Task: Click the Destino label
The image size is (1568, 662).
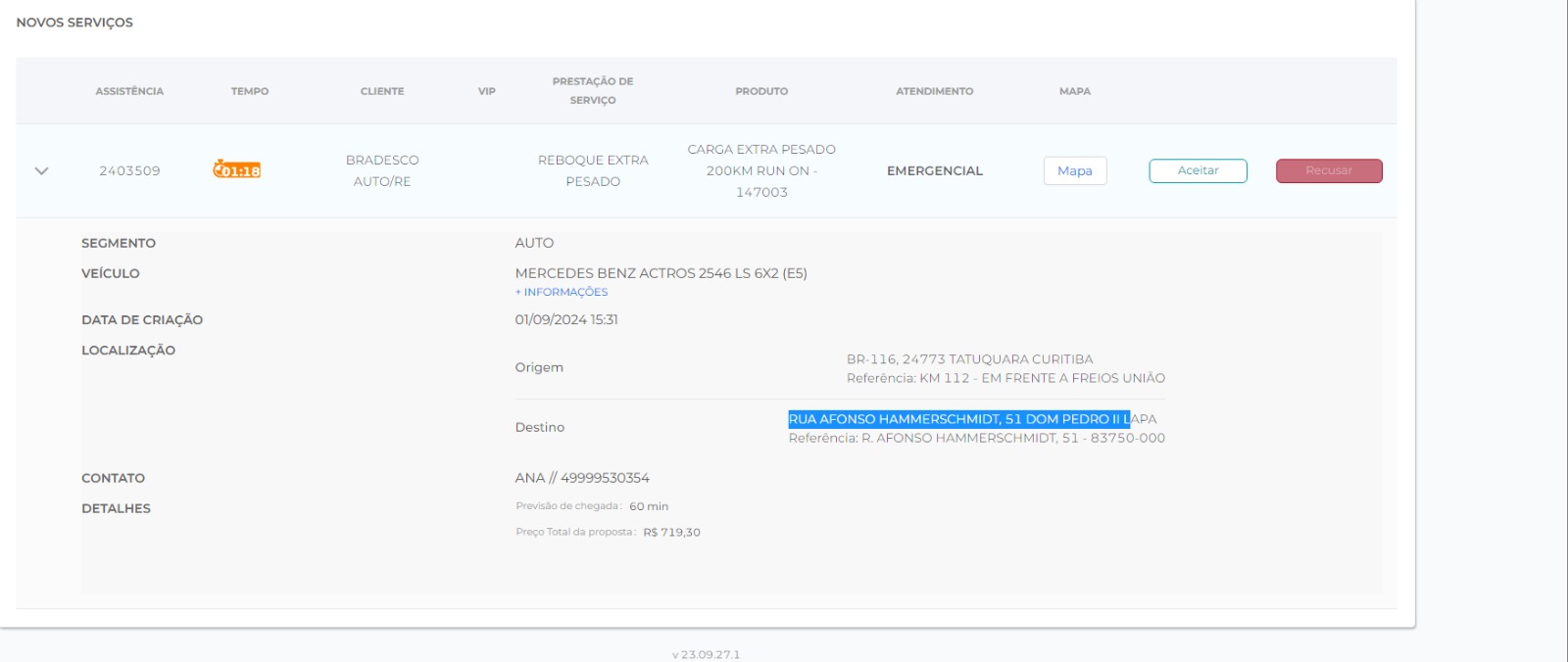Action: click(540, 427)
